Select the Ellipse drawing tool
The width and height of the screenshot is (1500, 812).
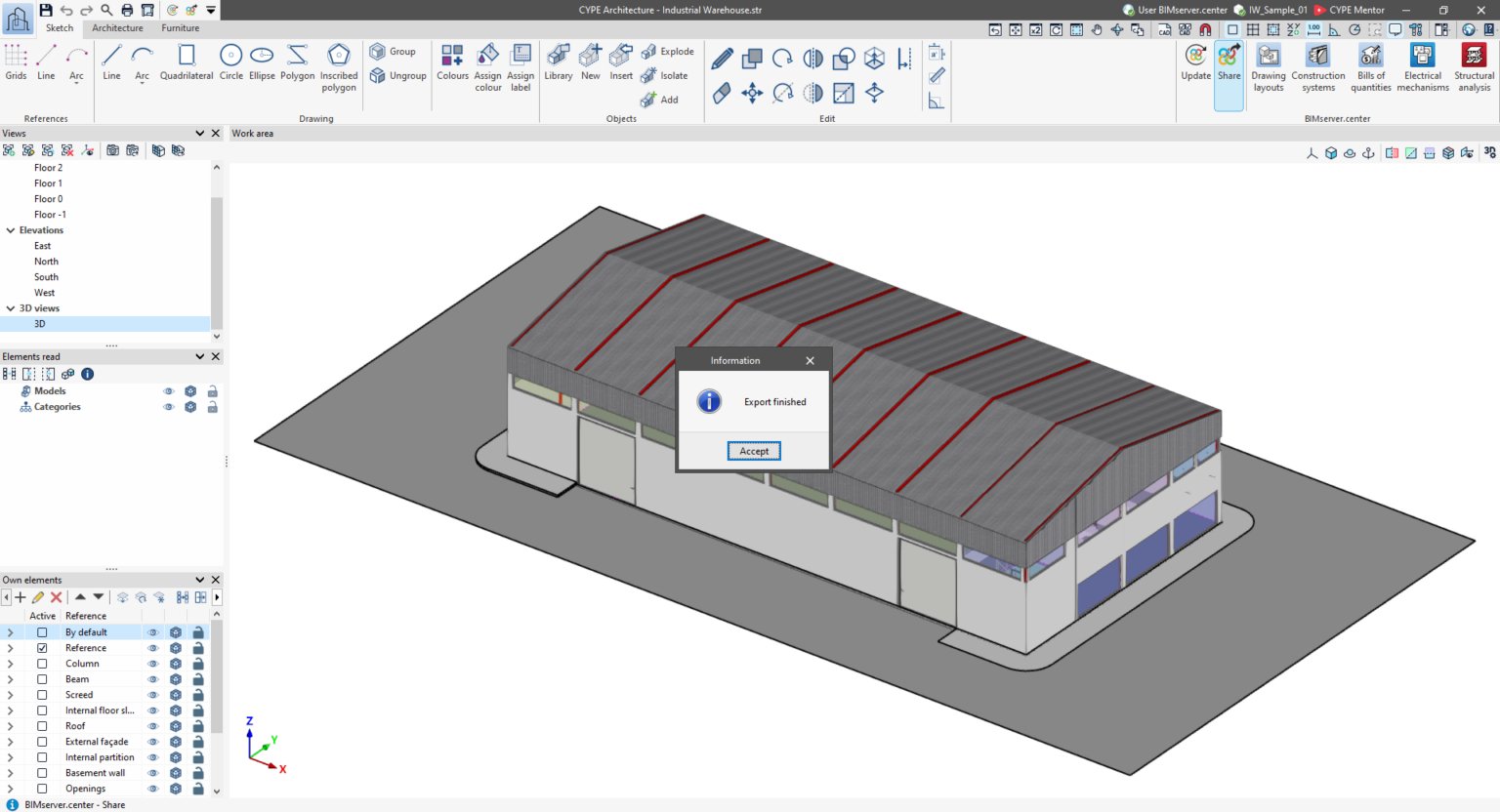[262, 61]
